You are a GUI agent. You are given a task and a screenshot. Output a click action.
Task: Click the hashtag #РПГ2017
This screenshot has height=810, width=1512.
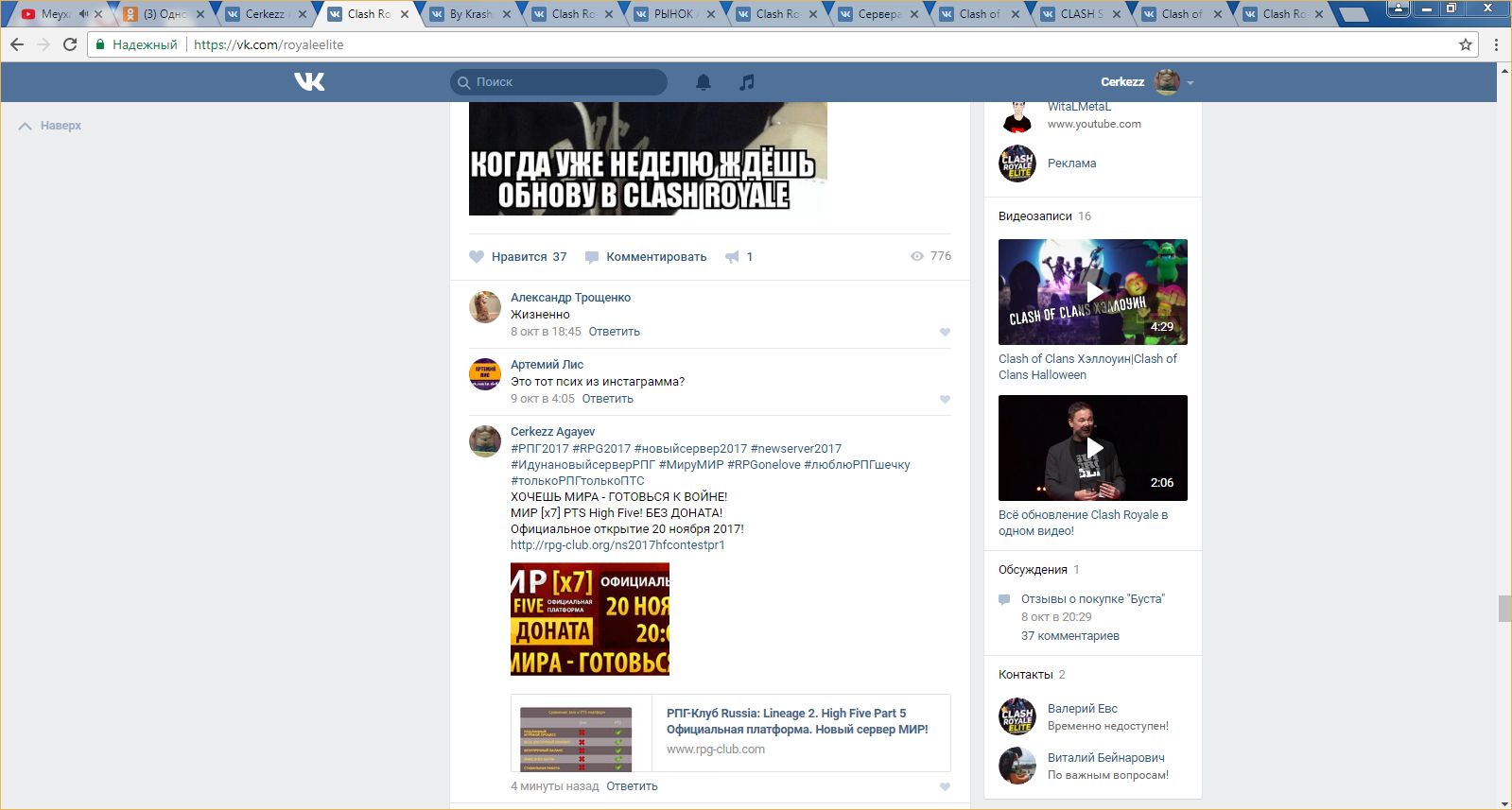point(540,449)
